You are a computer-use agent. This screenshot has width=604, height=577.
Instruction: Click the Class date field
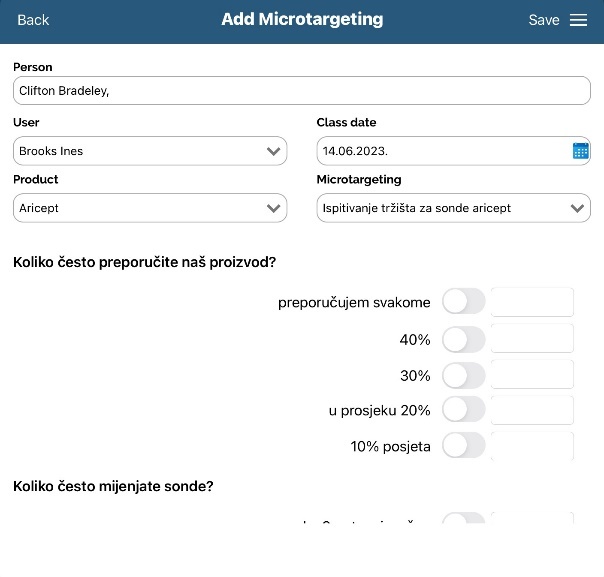[x=442, y=151]
